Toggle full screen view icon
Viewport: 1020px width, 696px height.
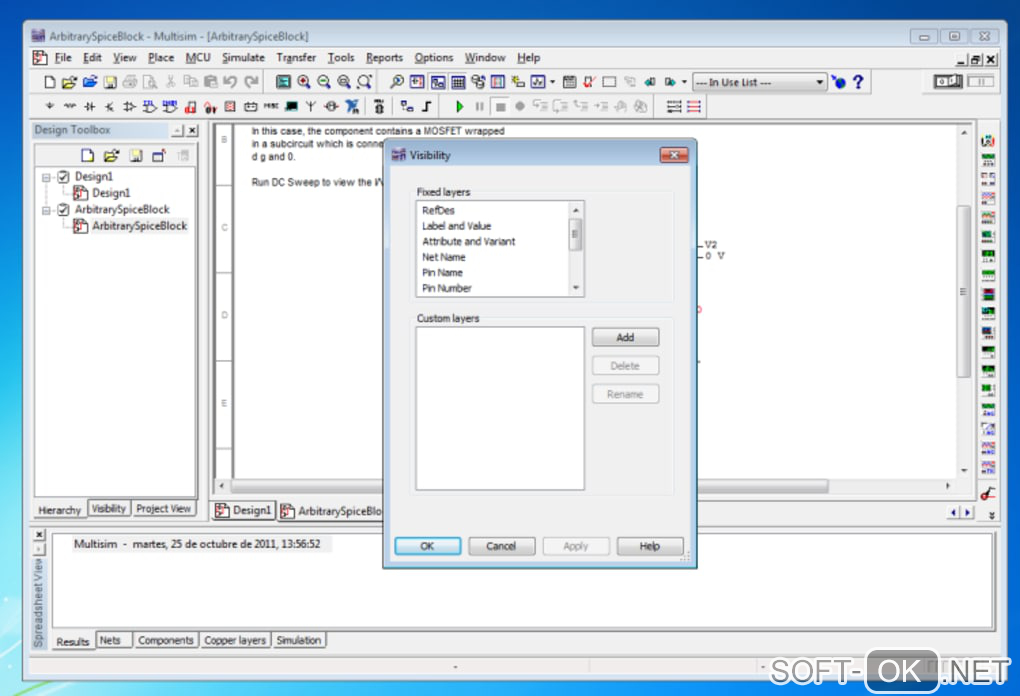(x=283, y=82)
